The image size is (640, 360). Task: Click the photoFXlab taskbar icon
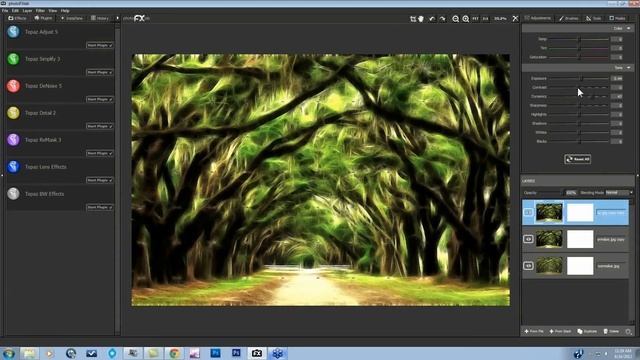tap(257, 353)
